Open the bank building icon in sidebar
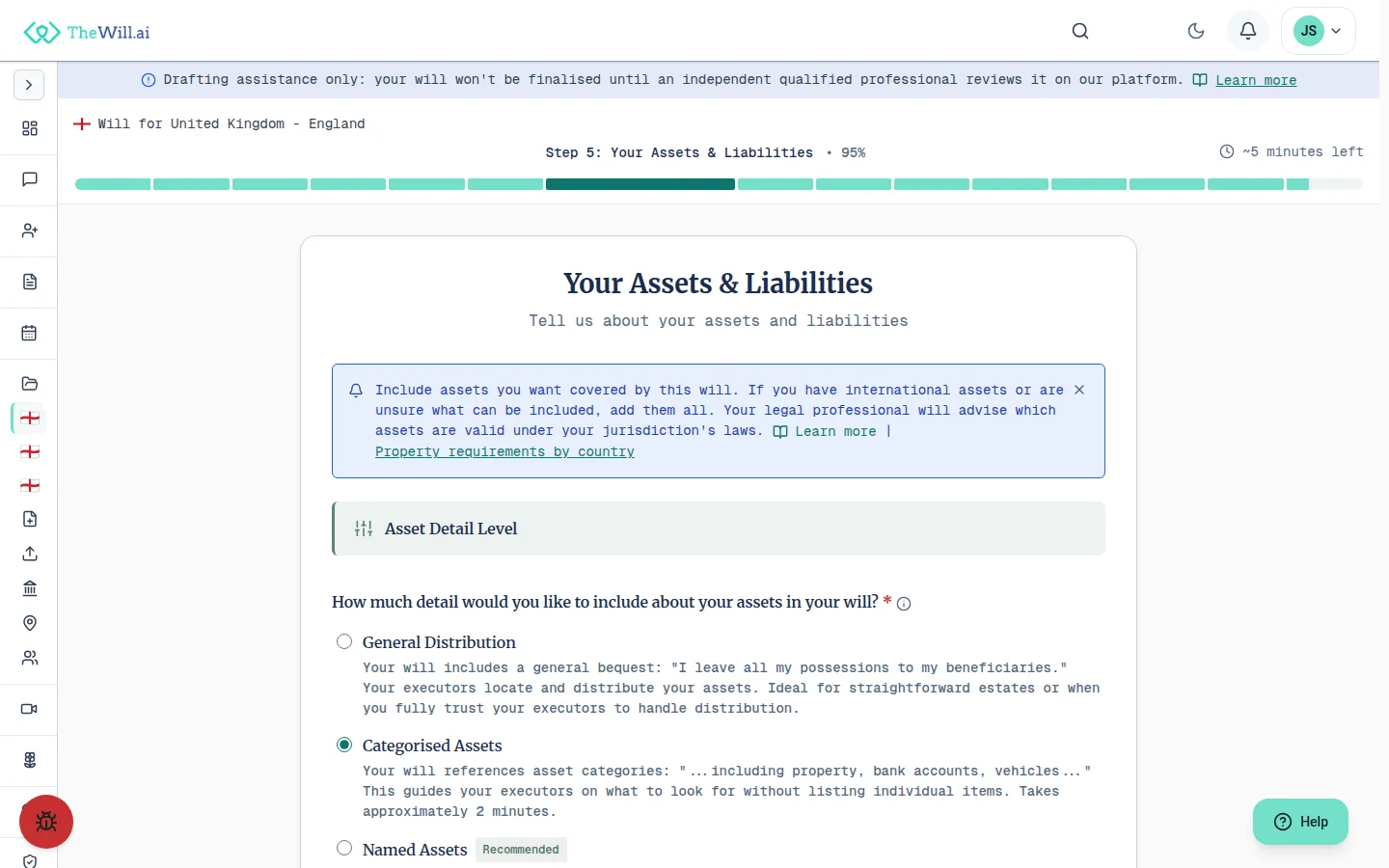The width and height of the screenshot is (1389, 868). (30, 588)
